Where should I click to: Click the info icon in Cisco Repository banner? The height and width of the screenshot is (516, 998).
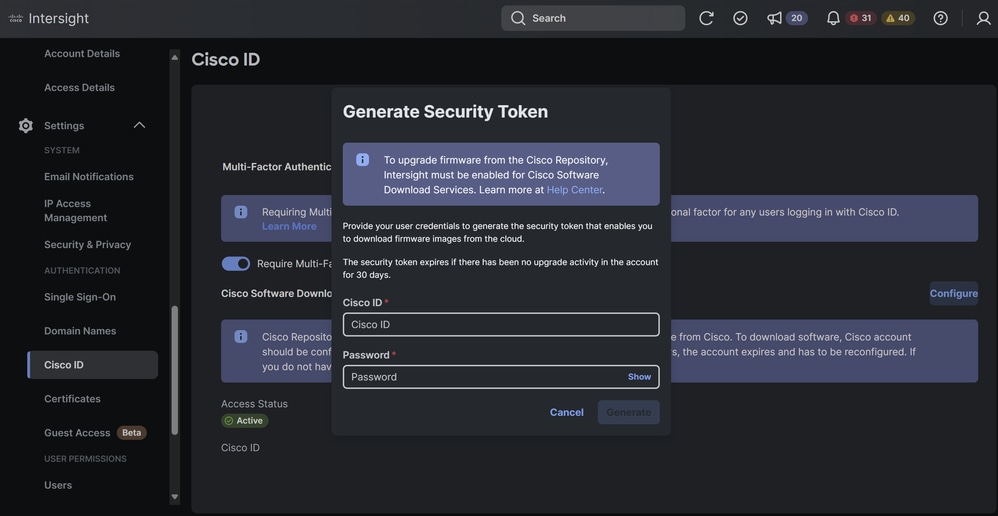241,337
